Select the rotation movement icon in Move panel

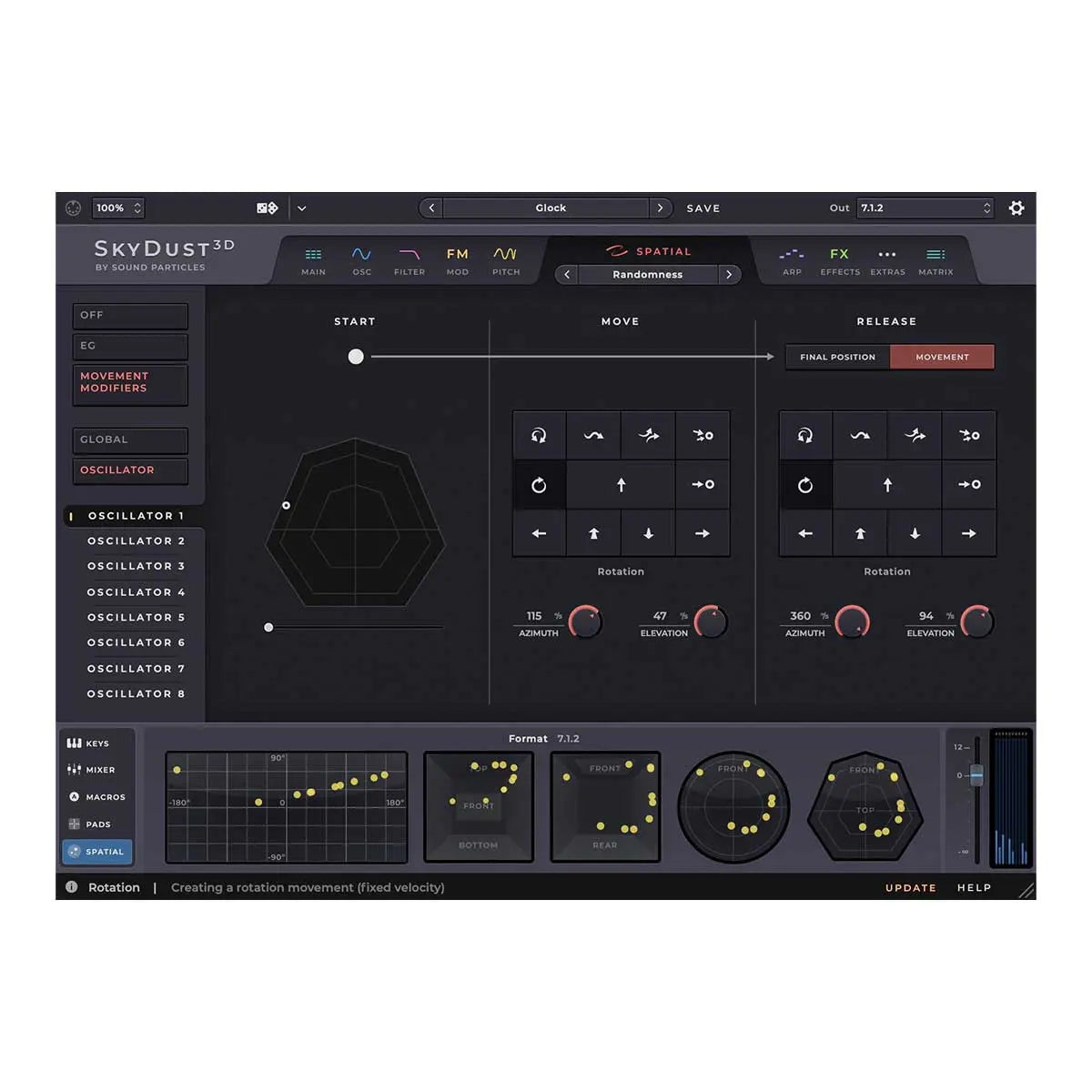click(x=538, y=484)
